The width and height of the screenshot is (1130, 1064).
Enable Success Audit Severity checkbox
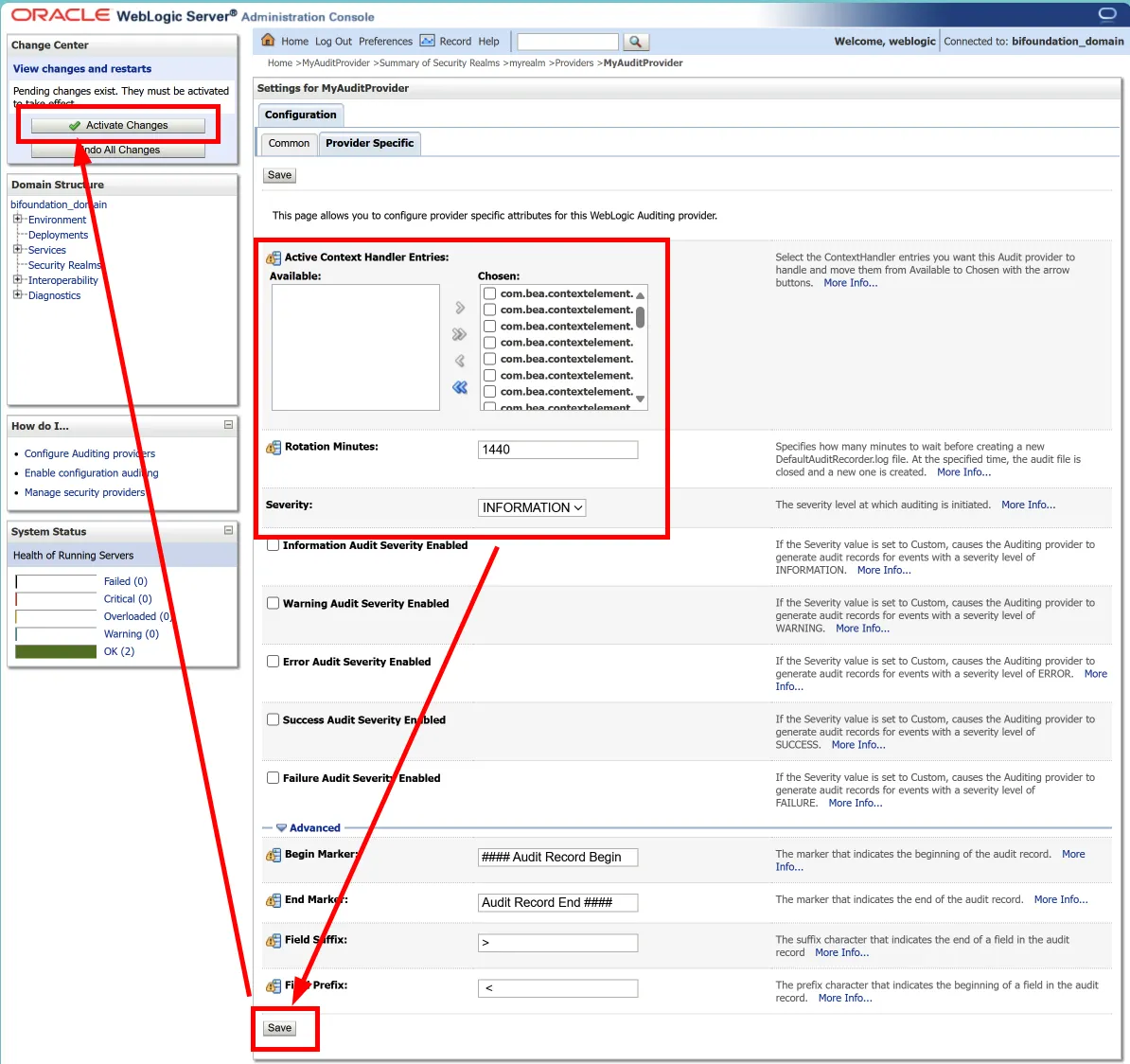click(274, 719)
